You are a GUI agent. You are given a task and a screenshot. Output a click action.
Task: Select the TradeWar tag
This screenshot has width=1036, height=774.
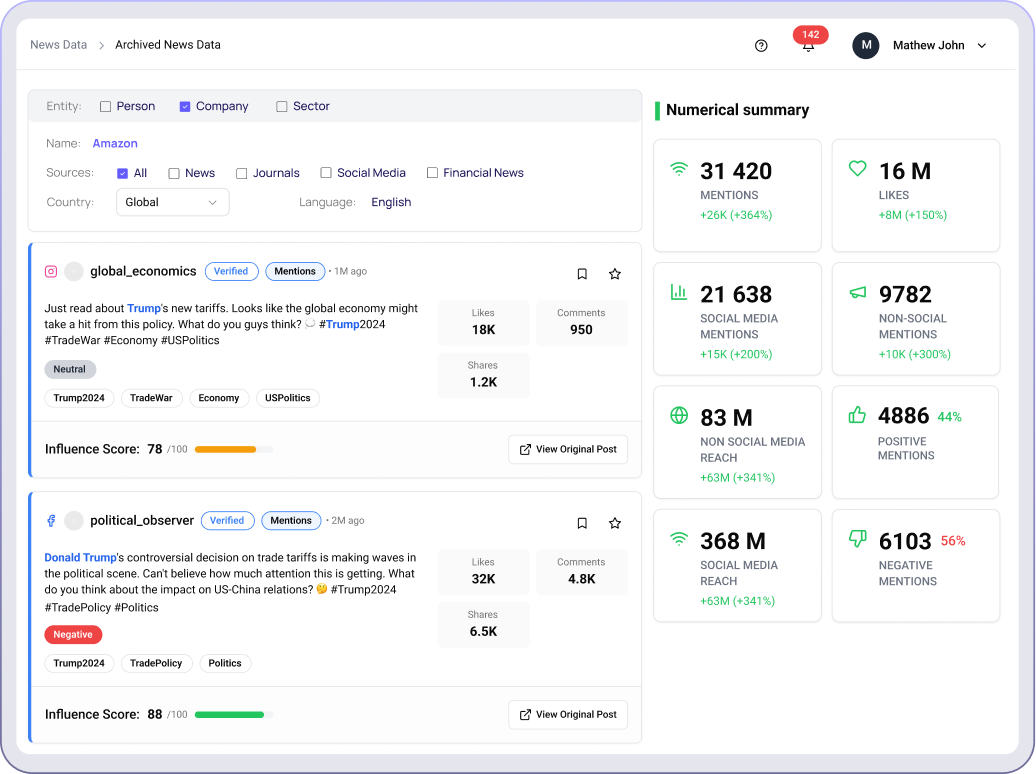pos(151,398)
